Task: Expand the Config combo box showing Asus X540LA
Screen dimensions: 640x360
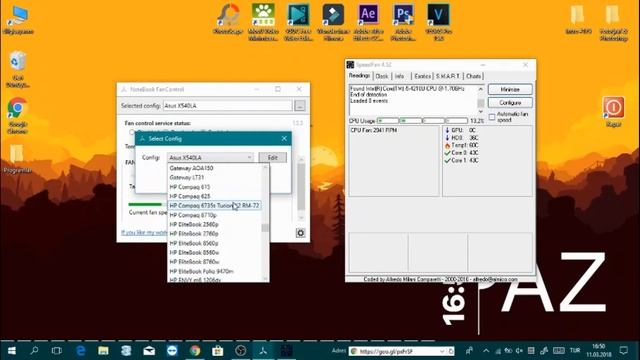Action: coord(210,158)
